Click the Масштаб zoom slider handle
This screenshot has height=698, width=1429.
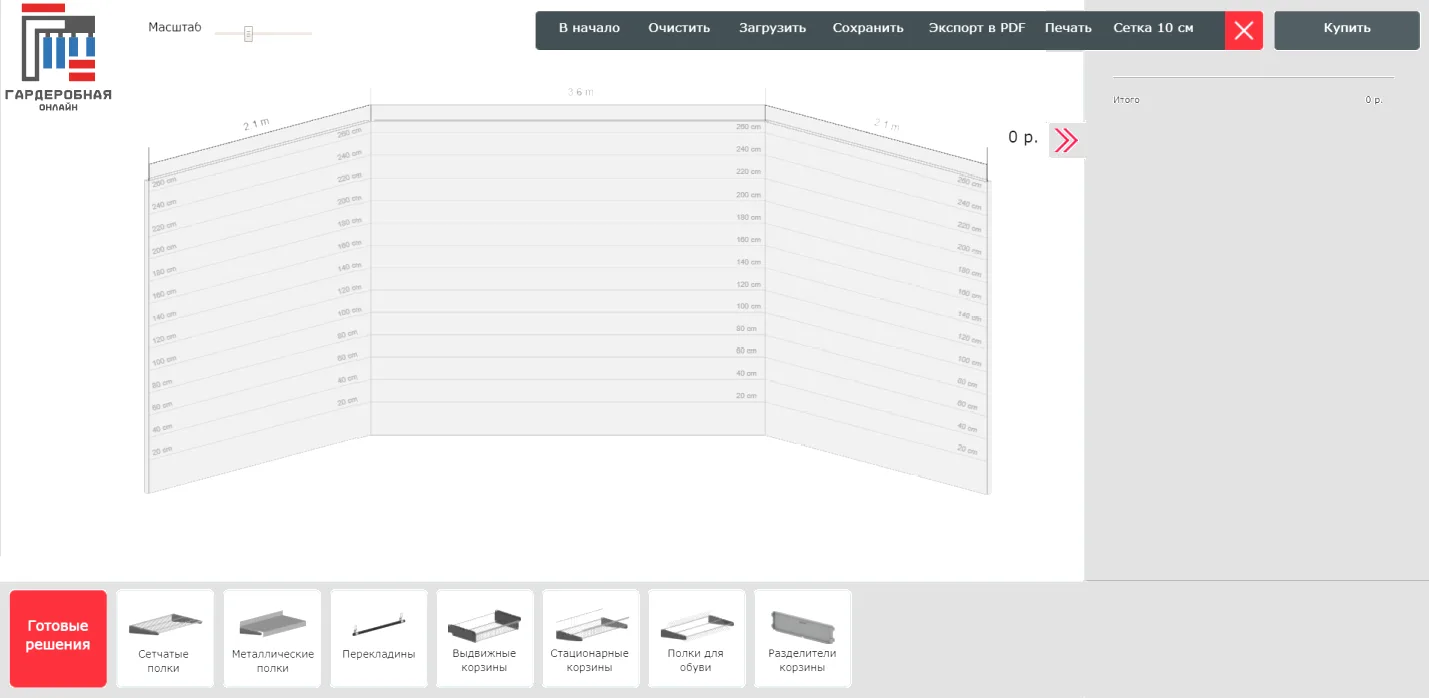[248, 33]
